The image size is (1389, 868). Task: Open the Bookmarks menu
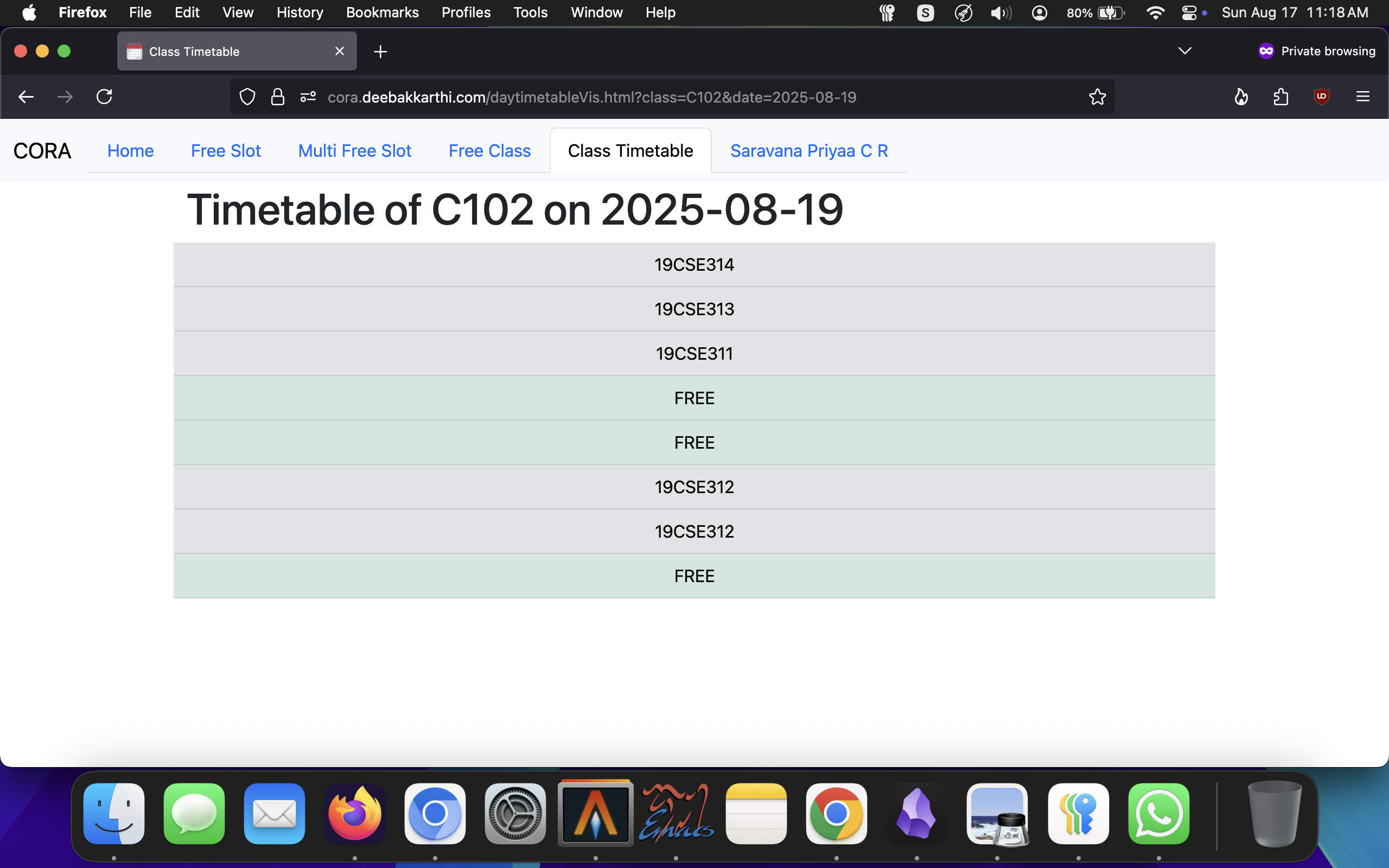[x=383, y=12]
